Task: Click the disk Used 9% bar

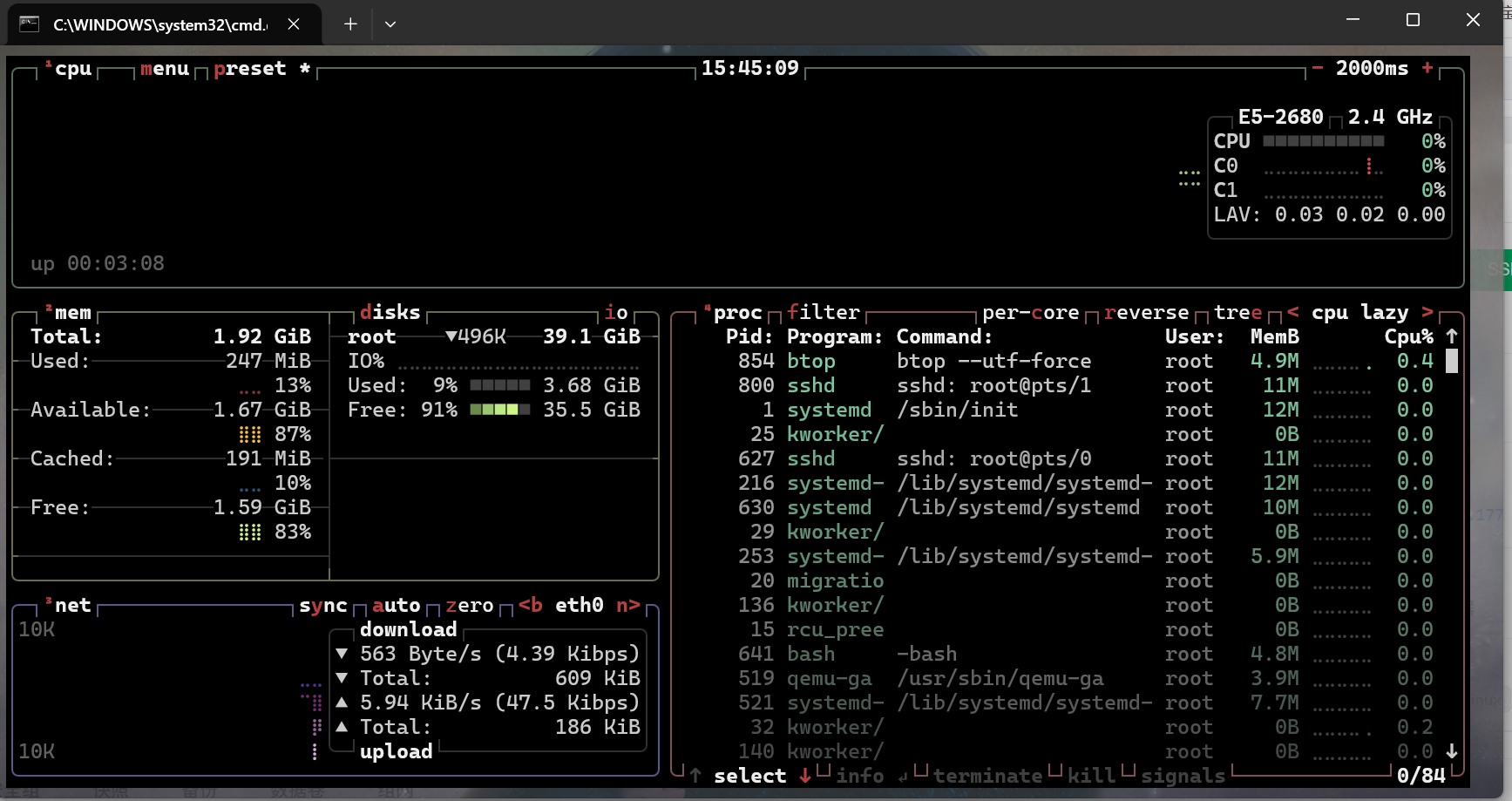Action: [500, 385]
